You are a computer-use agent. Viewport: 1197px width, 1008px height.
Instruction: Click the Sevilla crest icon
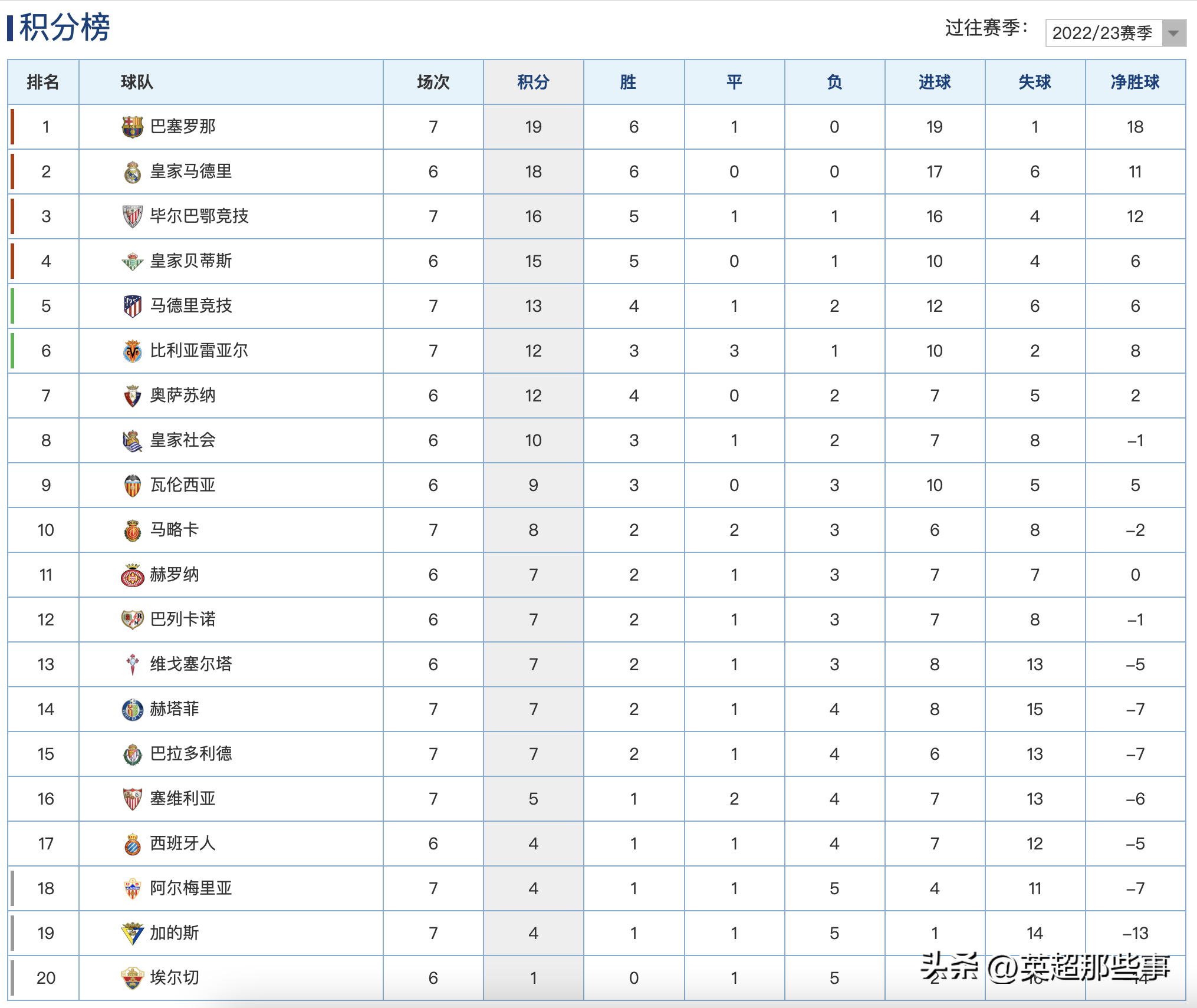click(133, 799)
